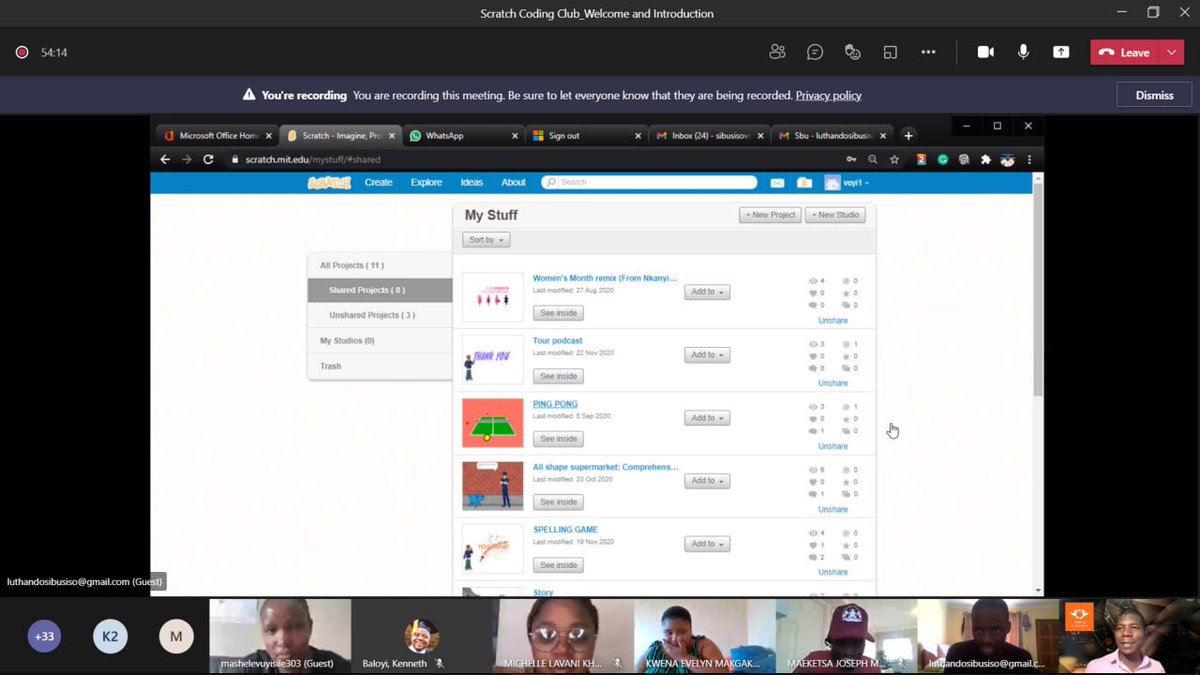
Task: Expand the voyi1 account menu
Action: 847,182
